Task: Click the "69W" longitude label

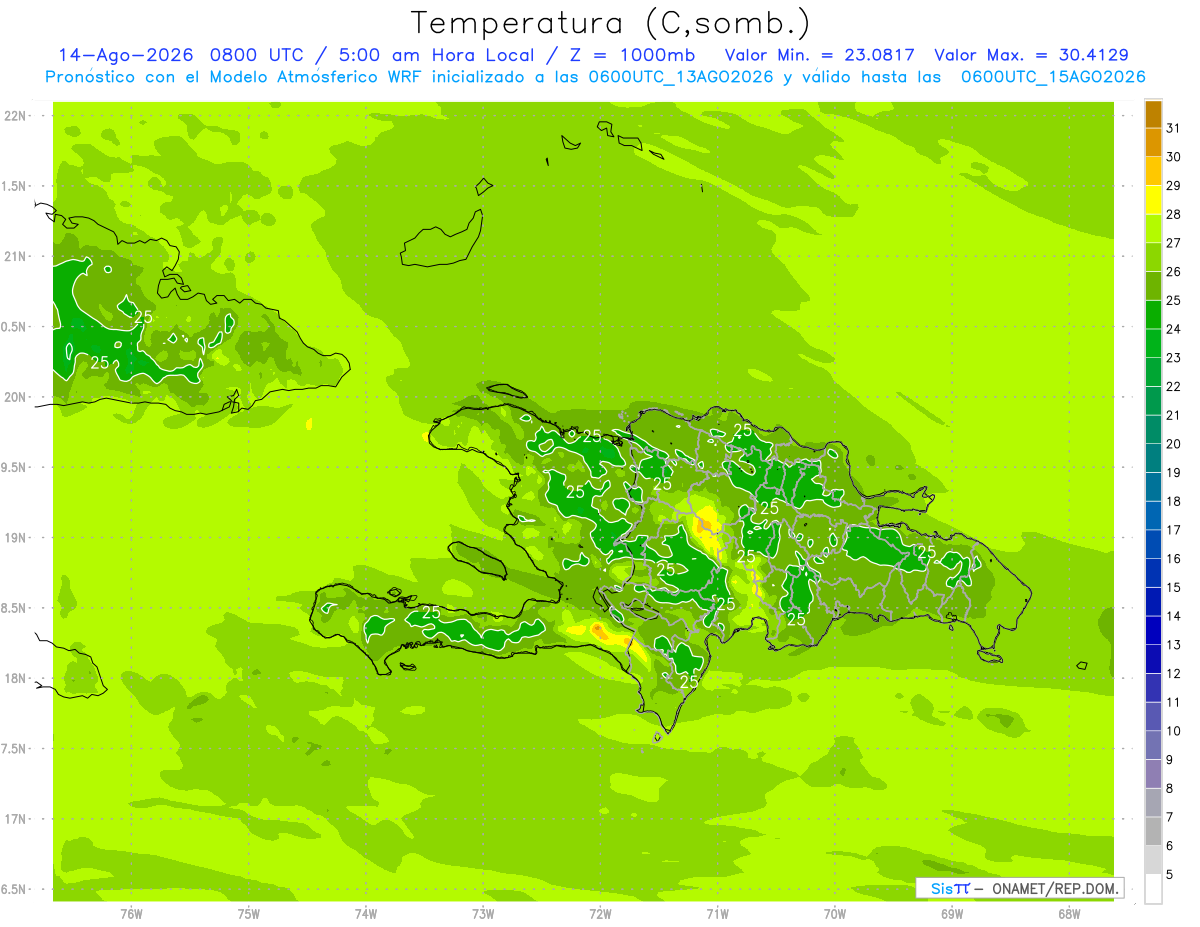Action: [x=952, y=913]
